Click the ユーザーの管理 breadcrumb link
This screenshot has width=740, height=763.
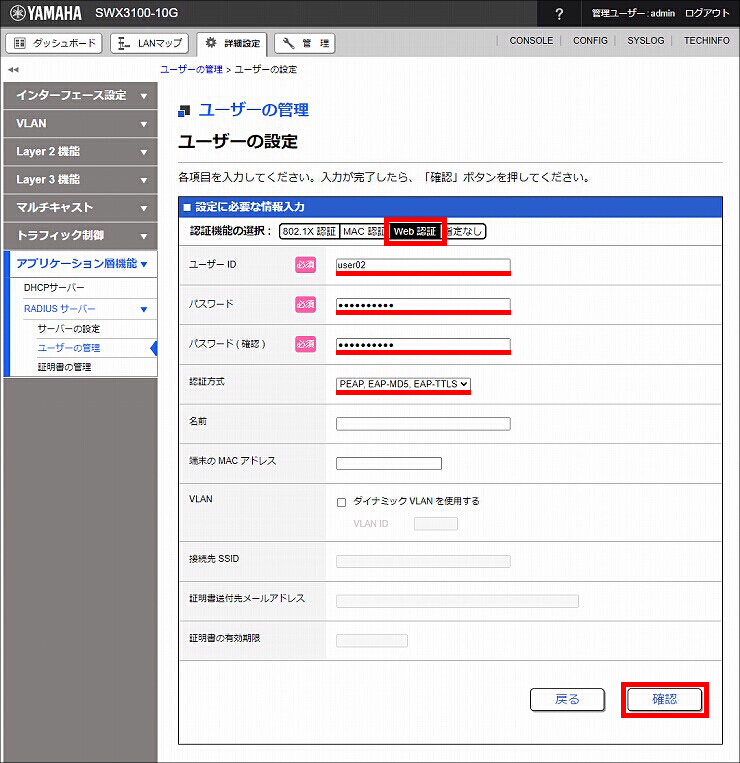point(192,69)
